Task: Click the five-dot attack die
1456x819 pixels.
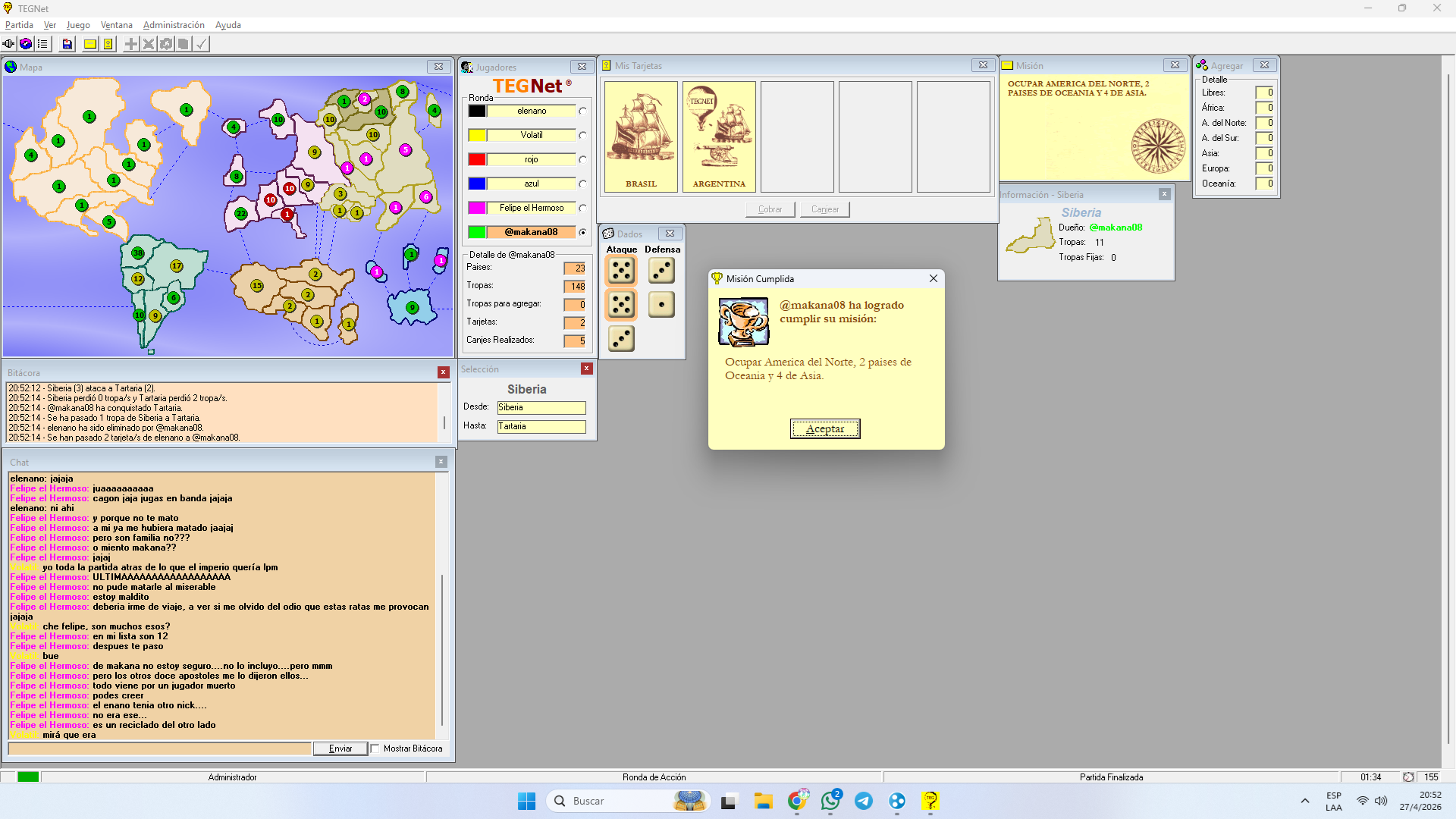Action: coord(621,271)
